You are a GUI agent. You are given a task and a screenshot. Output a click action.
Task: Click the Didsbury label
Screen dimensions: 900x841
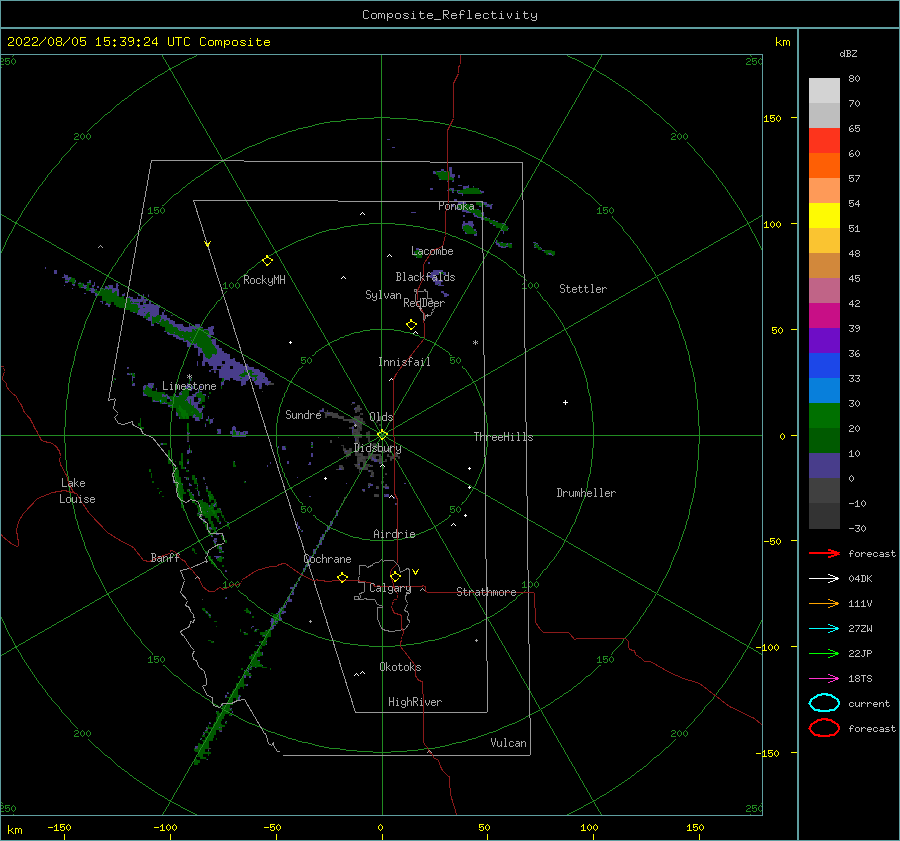[377, 448]
